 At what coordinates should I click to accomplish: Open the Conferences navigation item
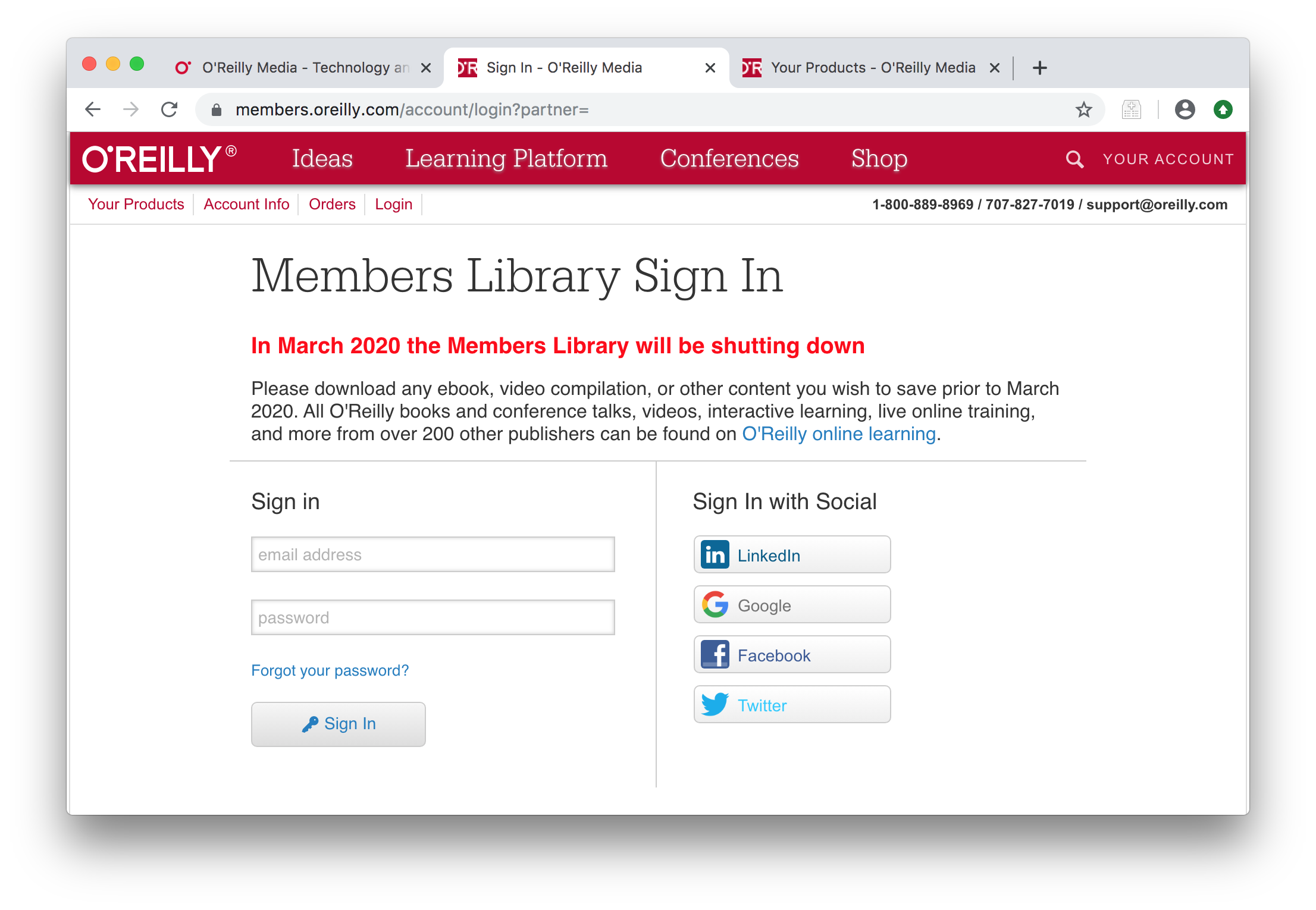tap(729, 159)
